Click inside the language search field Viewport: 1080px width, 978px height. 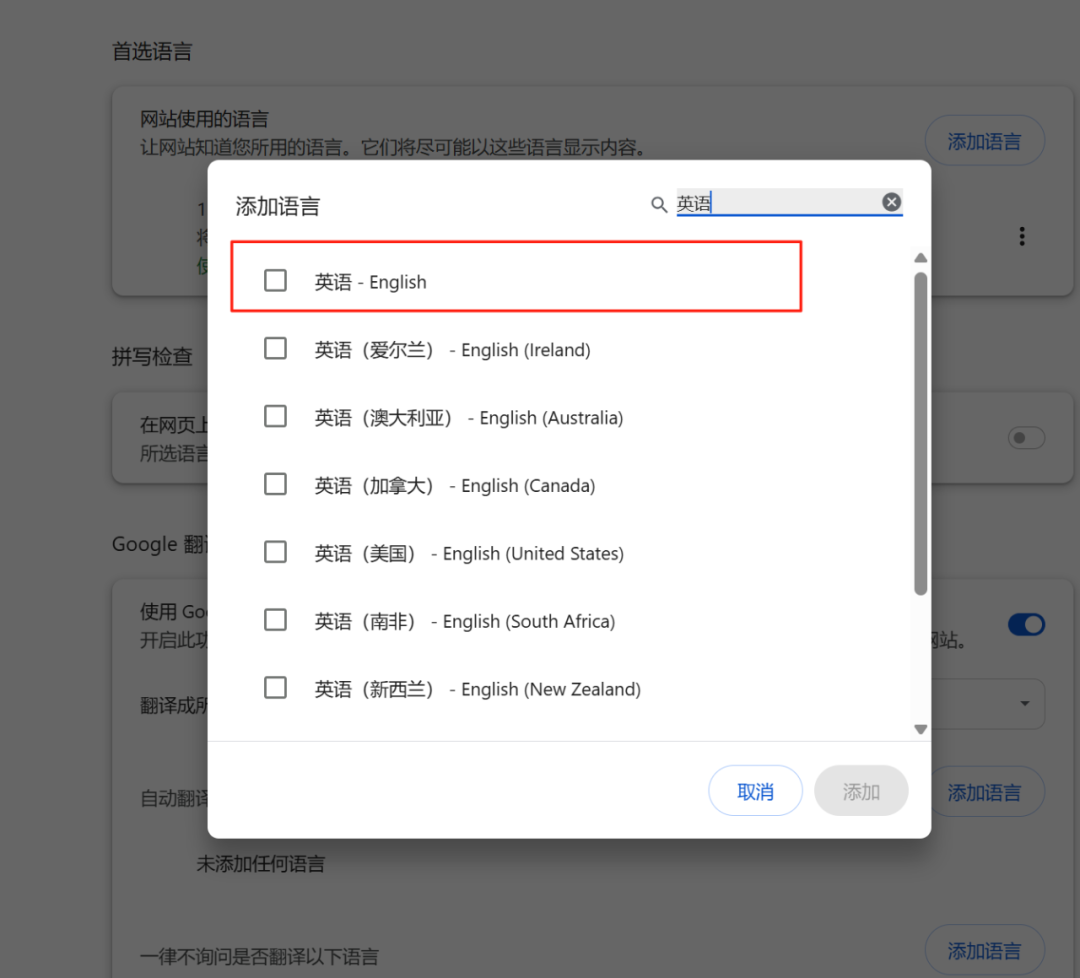(x=780, y=203)
